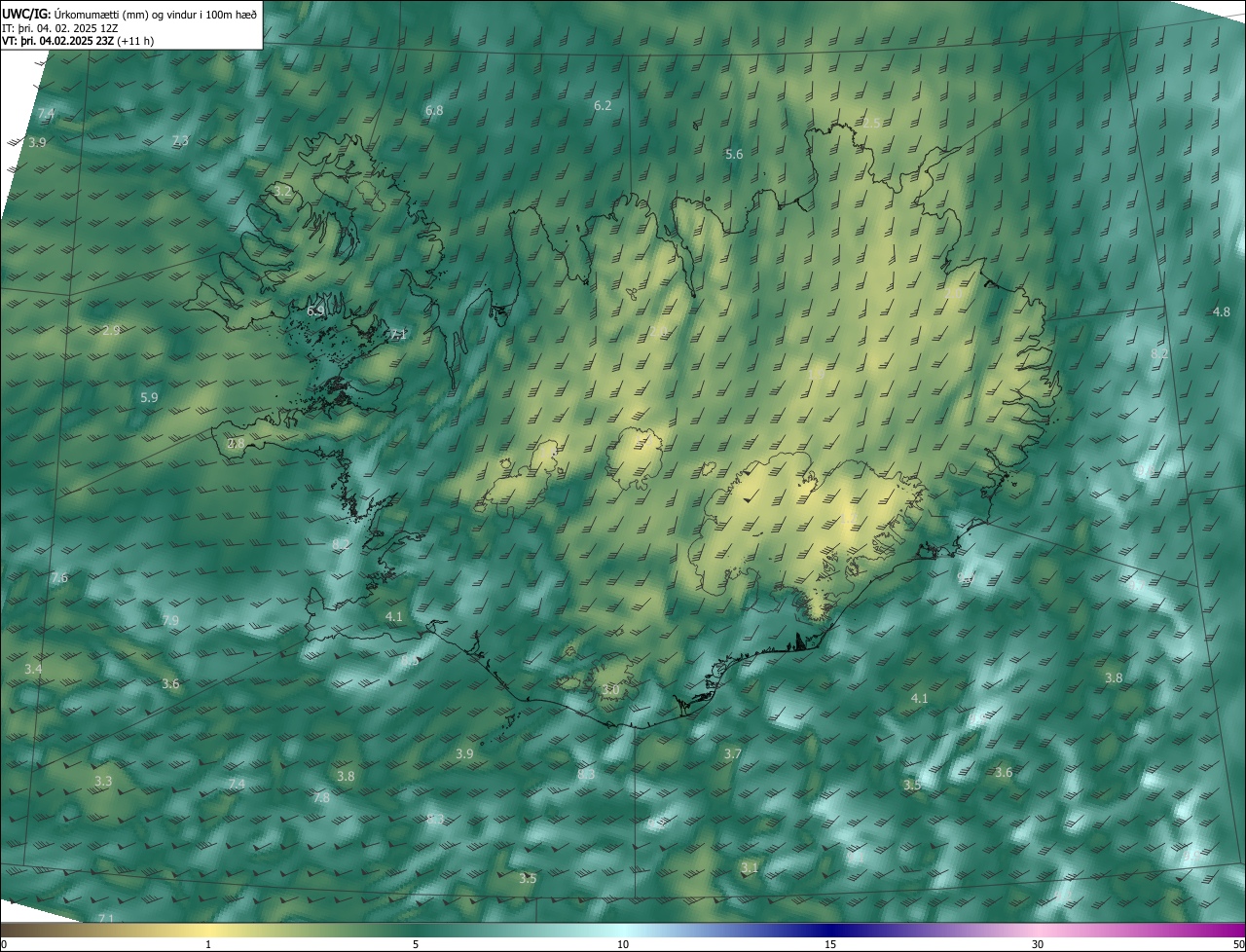This screenshot has width=1246, height=952.
Task: Click the 50 tick label on the color scale
Action: 1238,945
